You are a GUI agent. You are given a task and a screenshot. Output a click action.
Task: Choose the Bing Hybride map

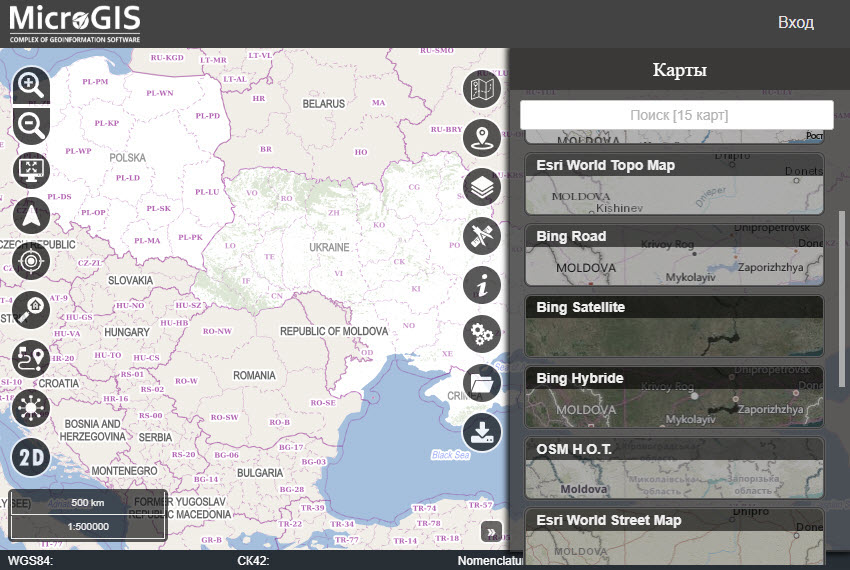[x=674, y=397]
